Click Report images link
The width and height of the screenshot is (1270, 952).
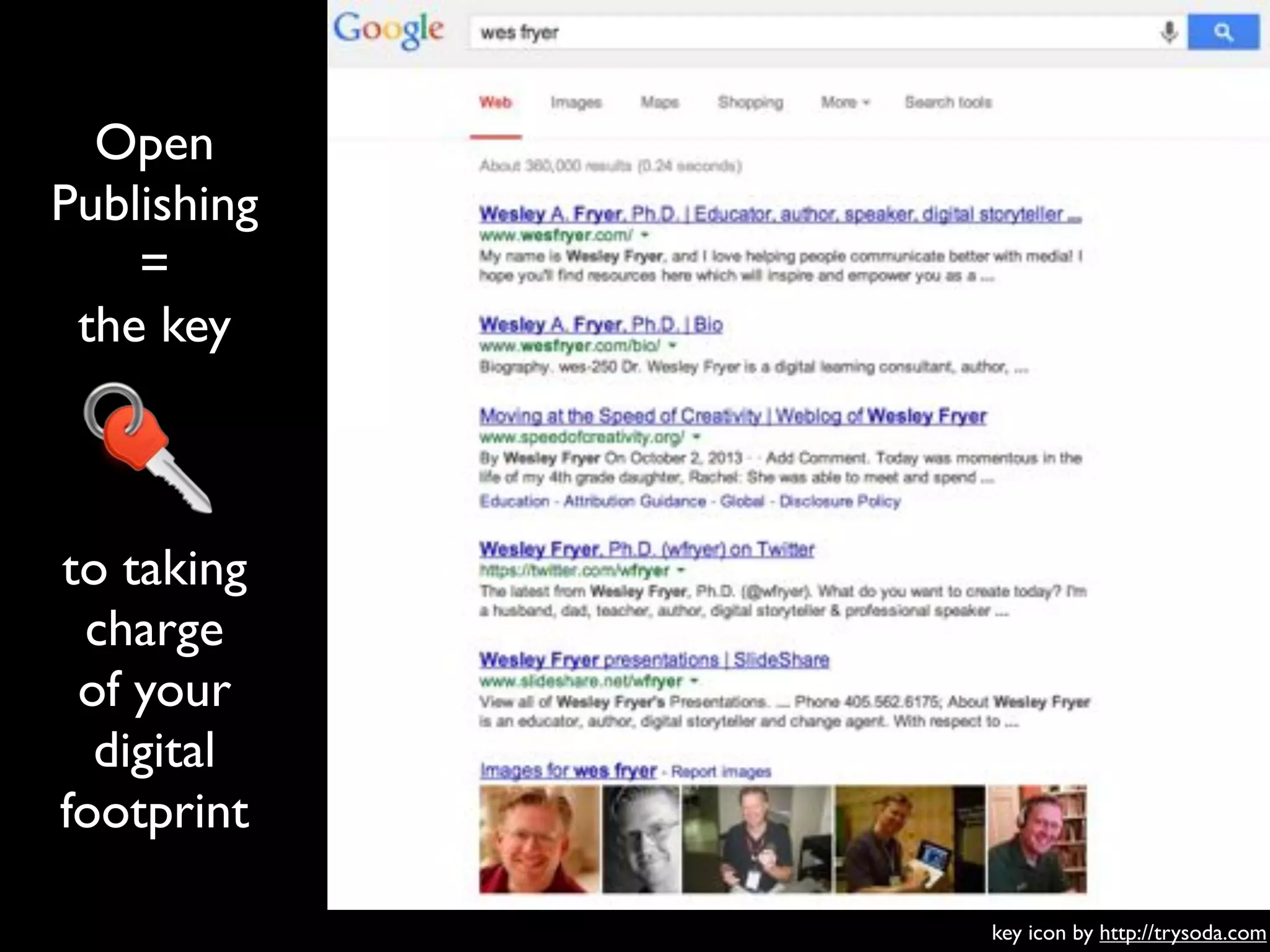coord(721,772)
